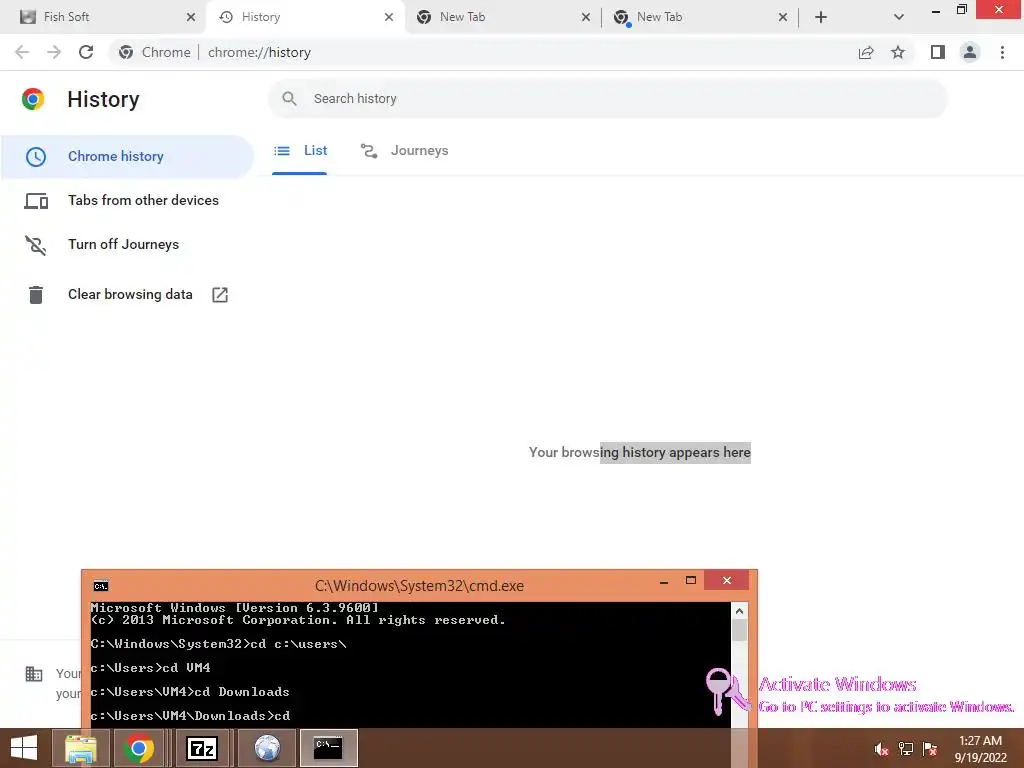Open File Explorer from the taskbar
This screenshot has height=768, width=1024.
tap(80, 748)
